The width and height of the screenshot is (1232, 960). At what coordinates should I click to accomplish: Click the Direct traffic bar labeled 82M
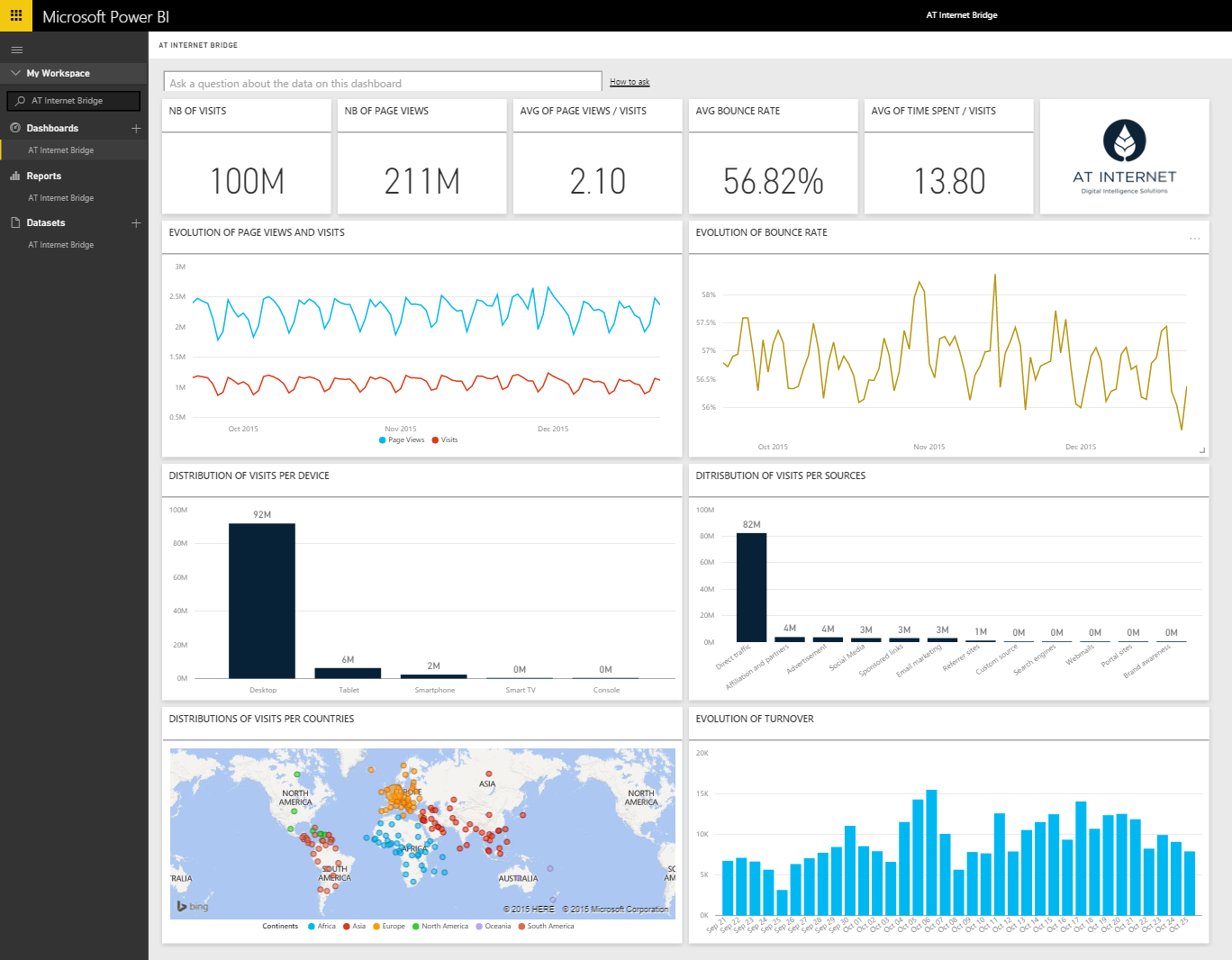pos(752,587)
